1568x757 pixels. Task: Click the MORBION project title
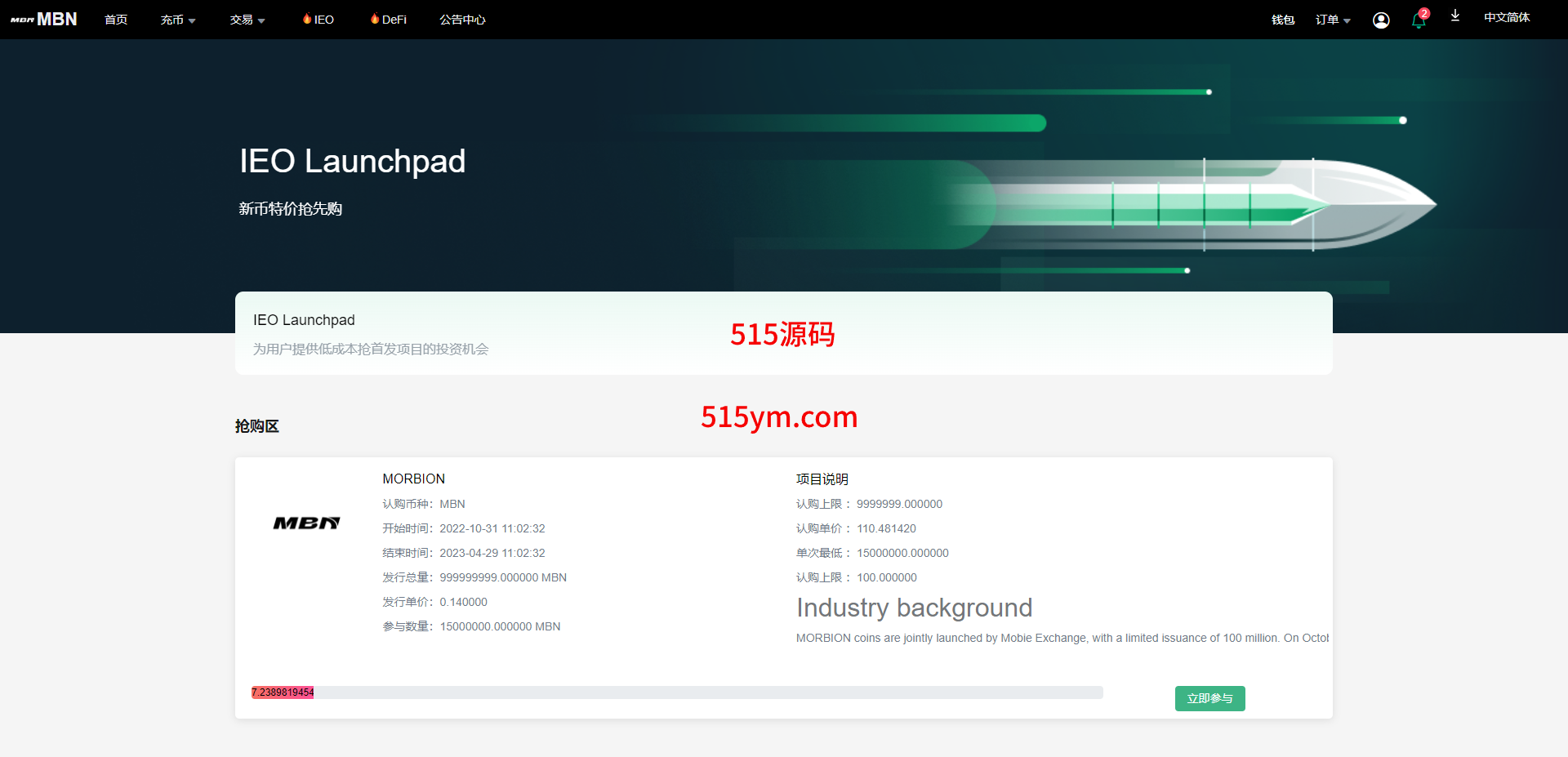pyautogui.click(x=414, y=479)
